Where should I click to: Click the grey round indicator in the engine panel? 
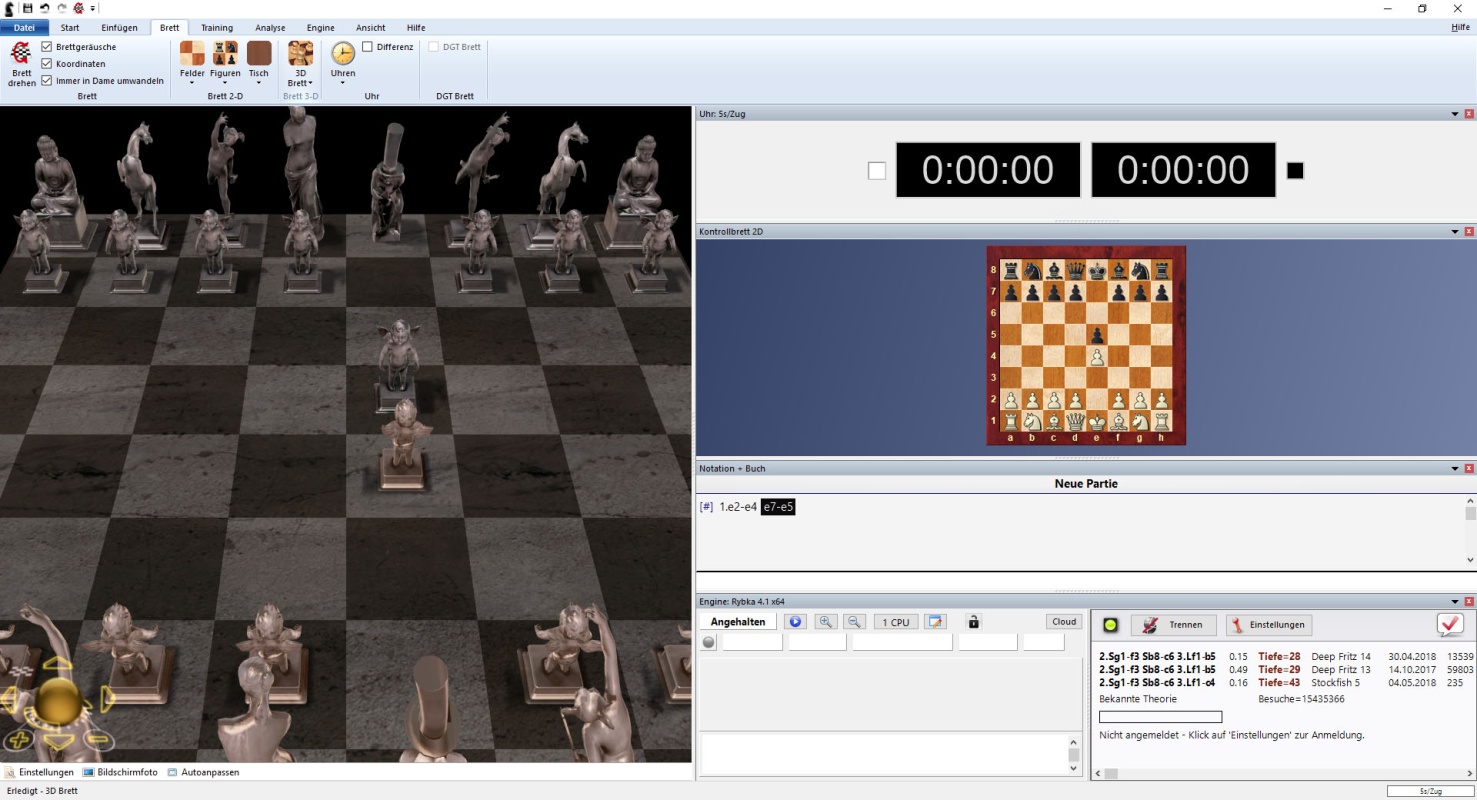pyautogui.click(x=709, y=642)
